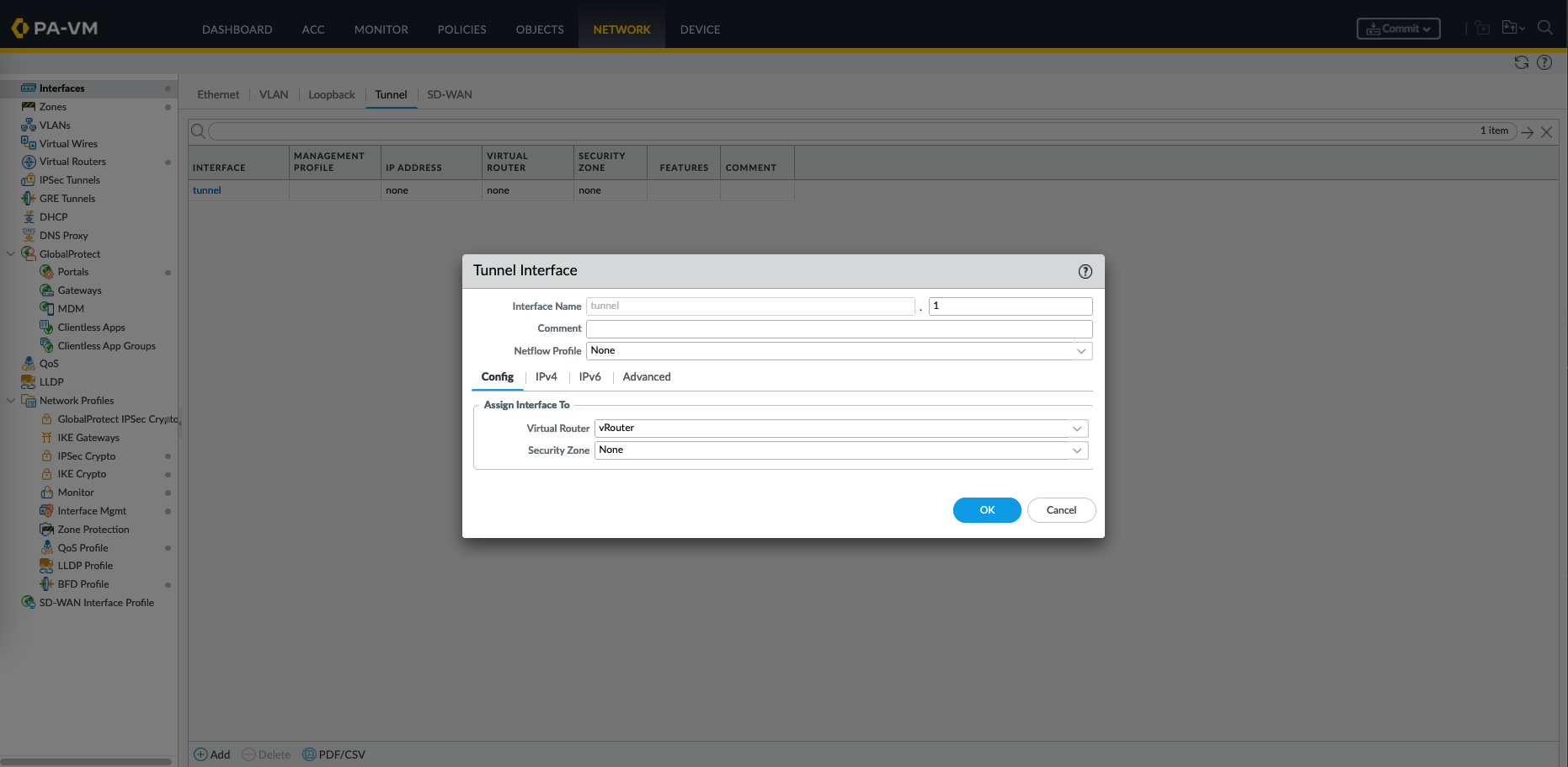Click the refresh icon at top right
Screen dimensions: 1568x767
[x=1521, y=62]
